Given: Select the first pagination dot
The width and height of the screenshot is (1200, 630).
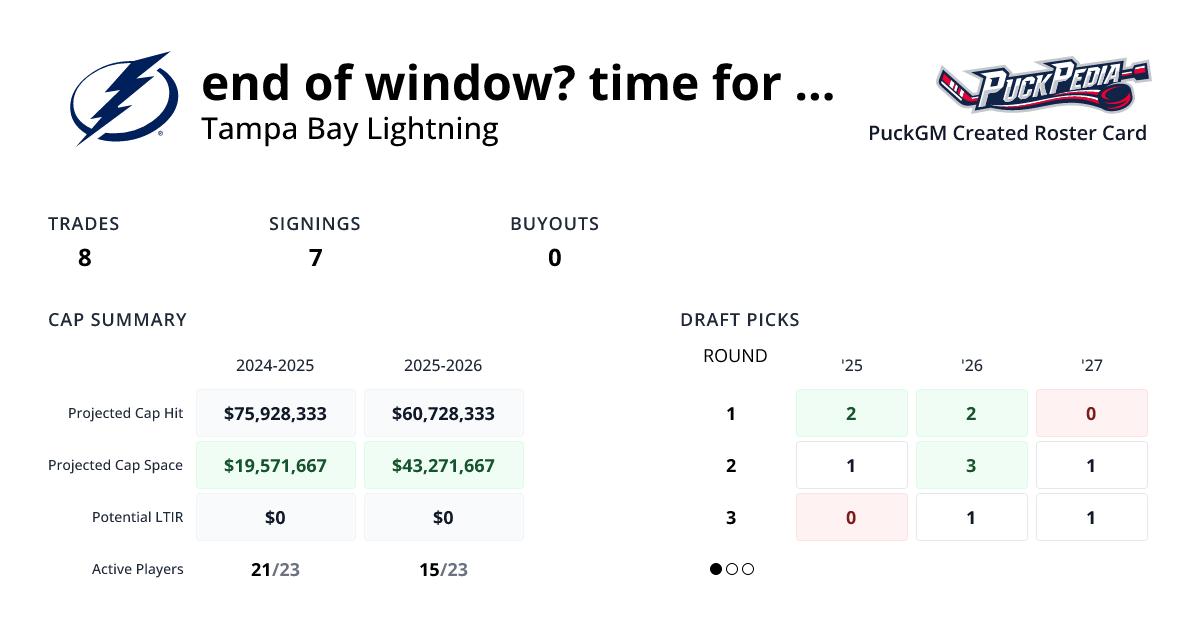Looking at the screenshot, I should pyautogui.click(x=716, y=569).
